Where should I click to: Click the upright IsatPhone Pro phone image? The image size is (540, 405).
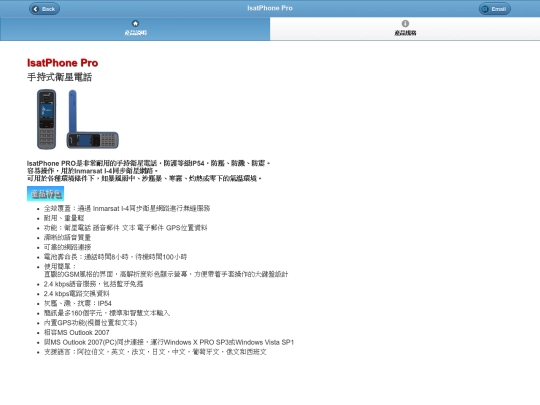[x=46, y=119]
